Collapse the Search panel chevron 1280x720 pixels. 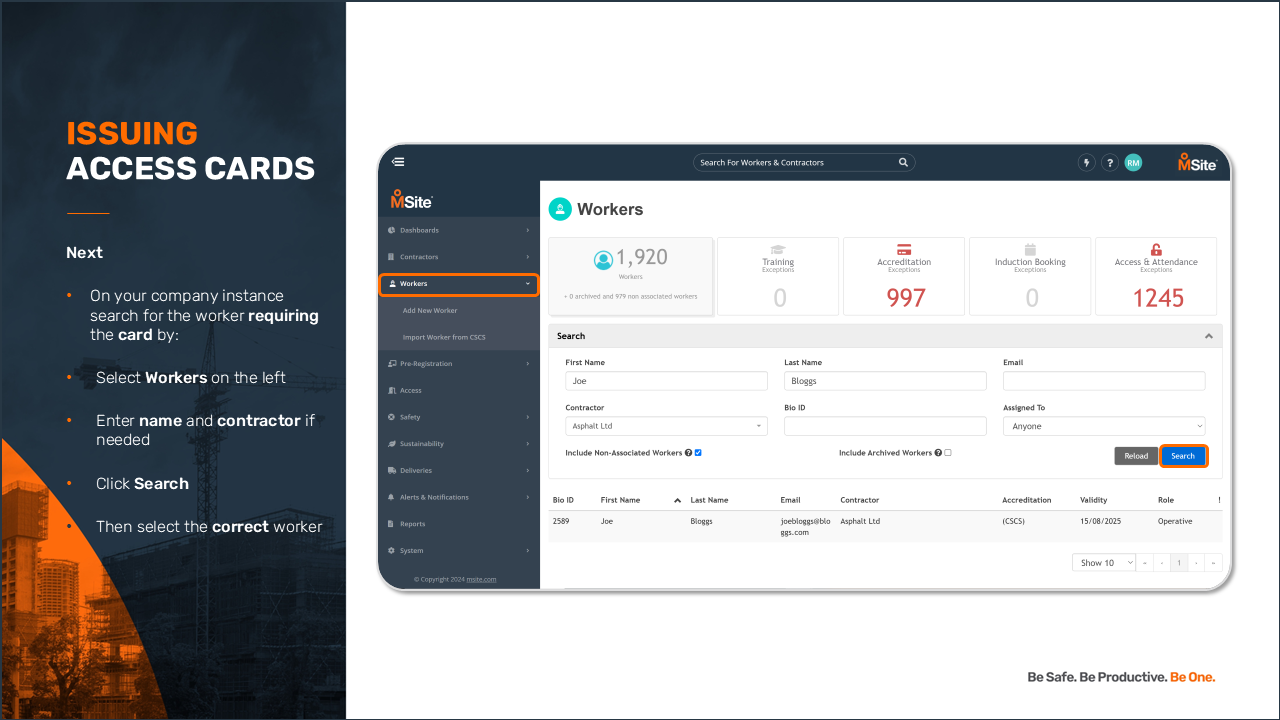tap(1208, 336)
